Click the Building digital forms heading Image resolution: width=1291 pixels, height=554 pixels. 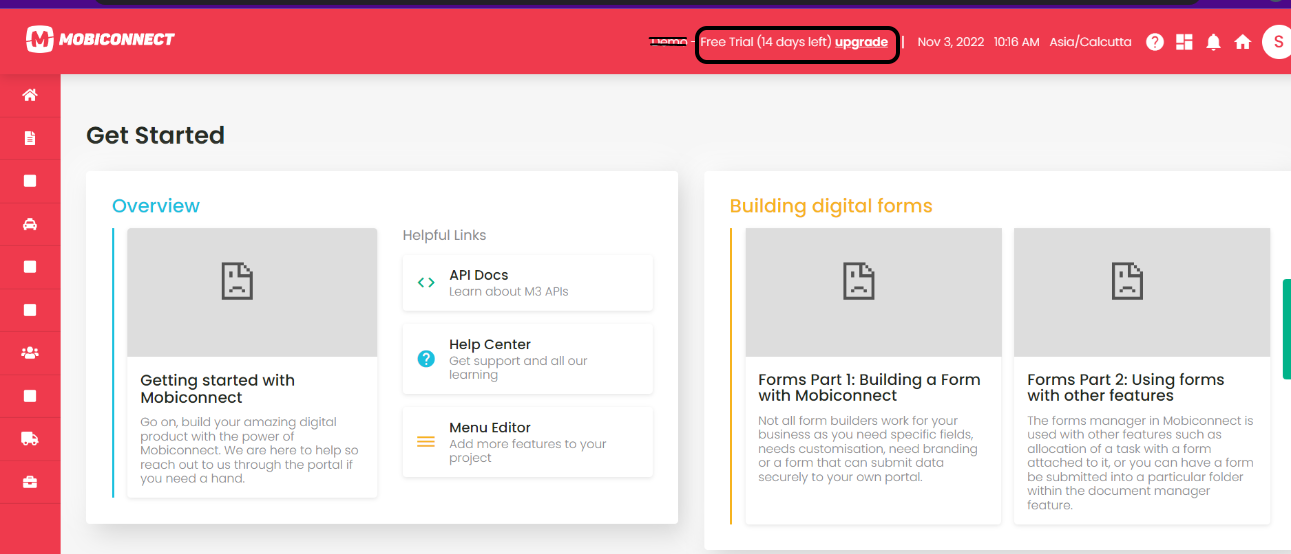pos(831,206)
